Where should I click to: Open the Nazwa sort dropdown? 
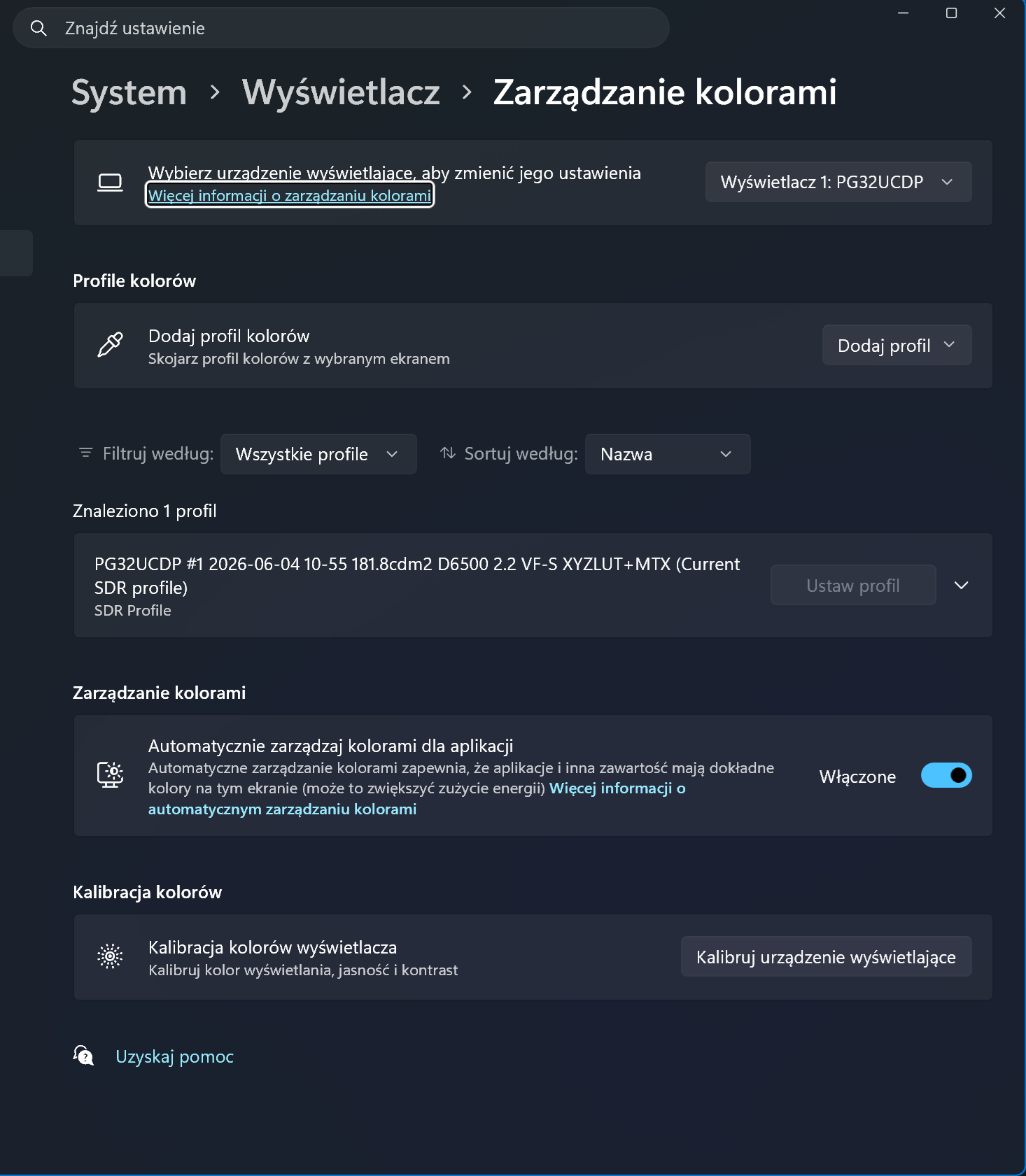pos(668,454)
